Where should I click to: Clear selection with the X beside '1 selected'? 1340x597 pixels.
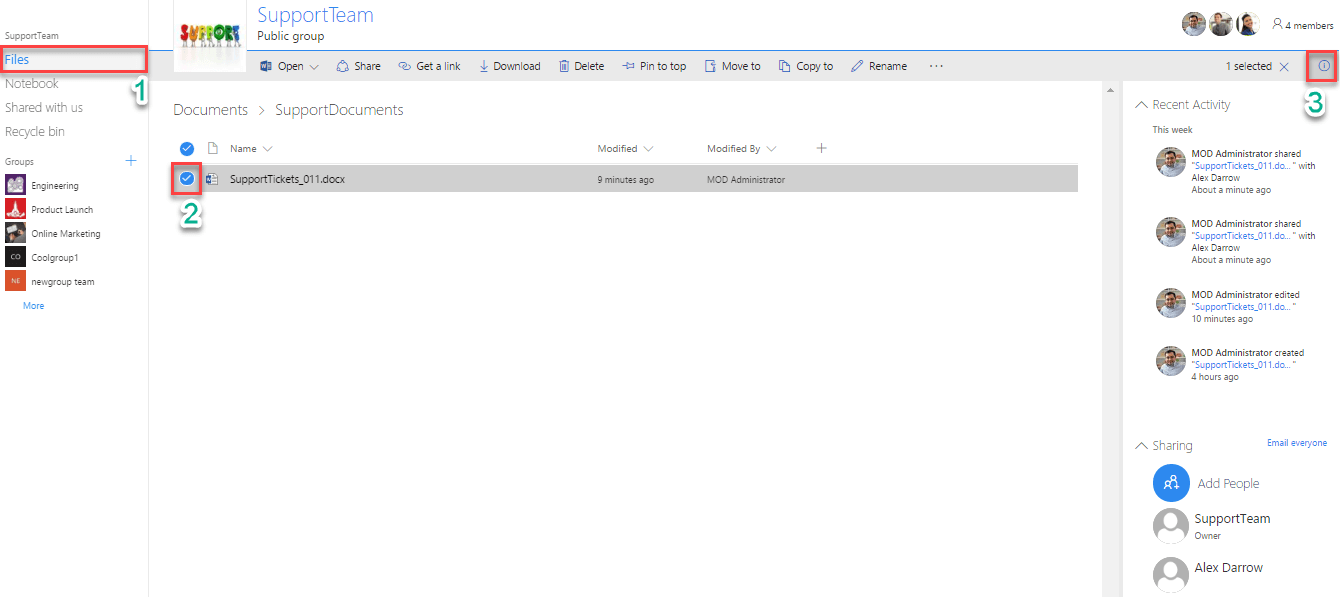(1284, 67)
